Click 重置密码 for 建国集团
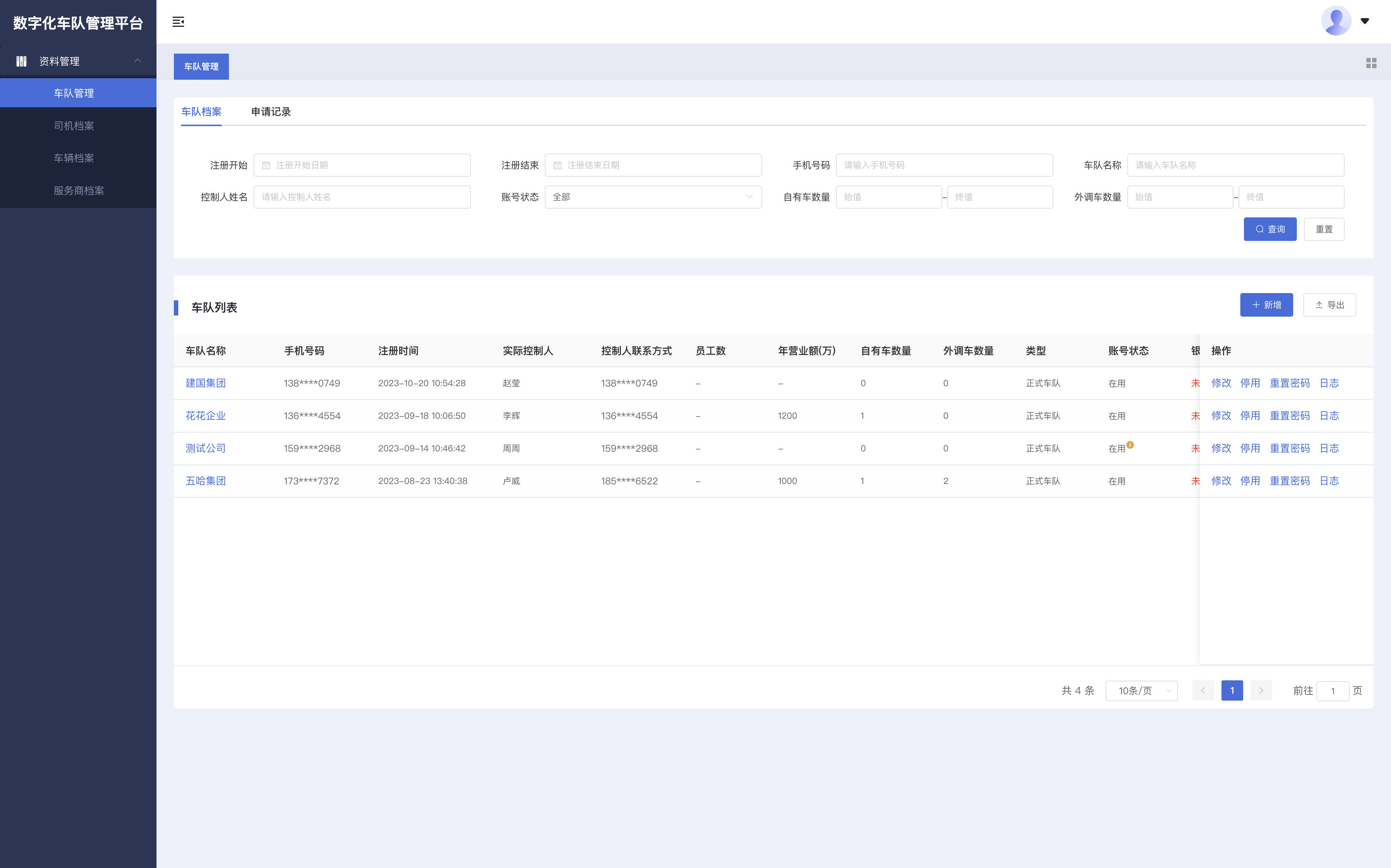The image size is (1391, 868). [x=1290, y=383]
